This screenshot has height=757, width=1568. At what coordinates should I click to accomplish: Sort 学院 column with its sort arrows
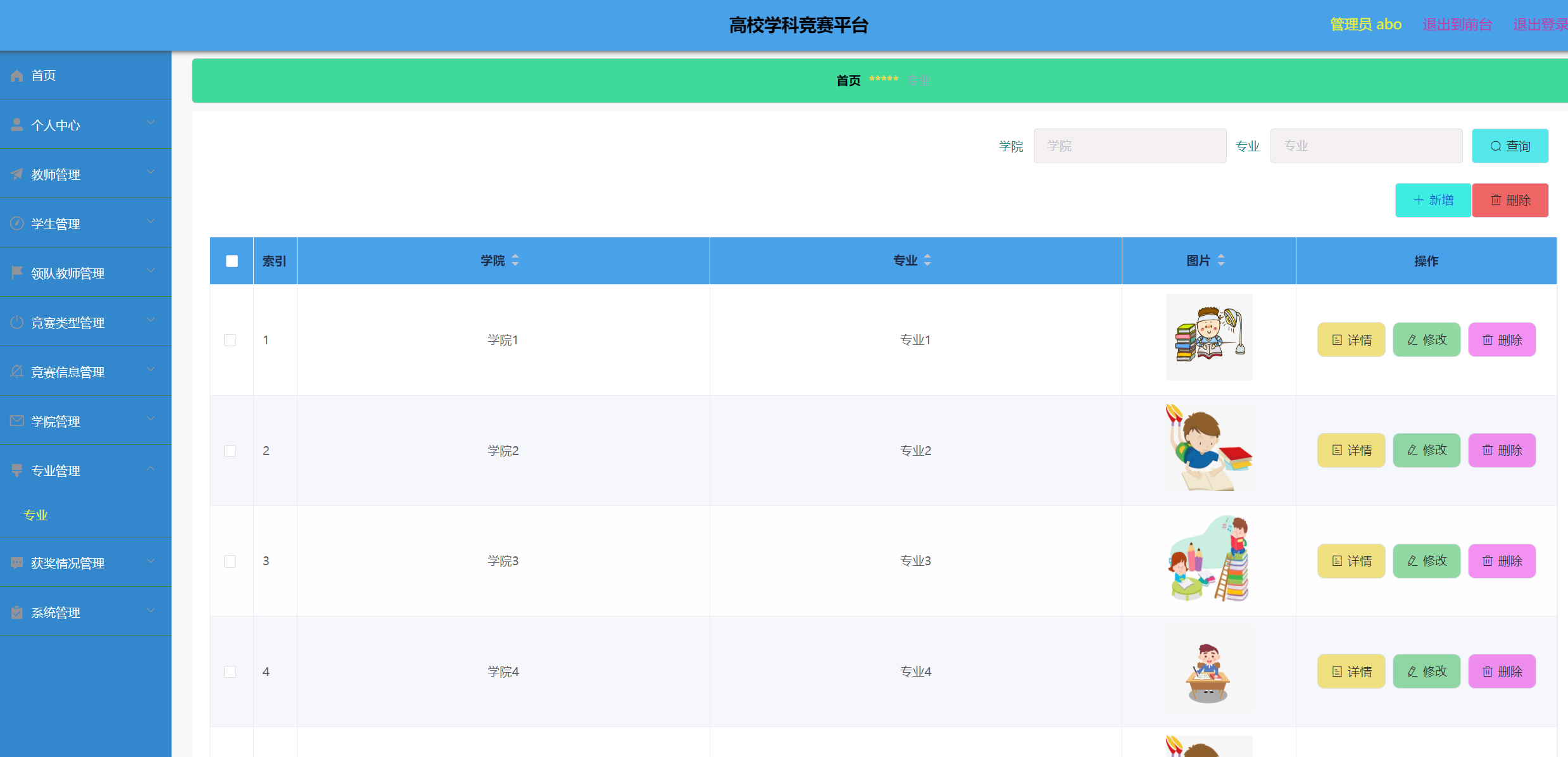[515, 260]
